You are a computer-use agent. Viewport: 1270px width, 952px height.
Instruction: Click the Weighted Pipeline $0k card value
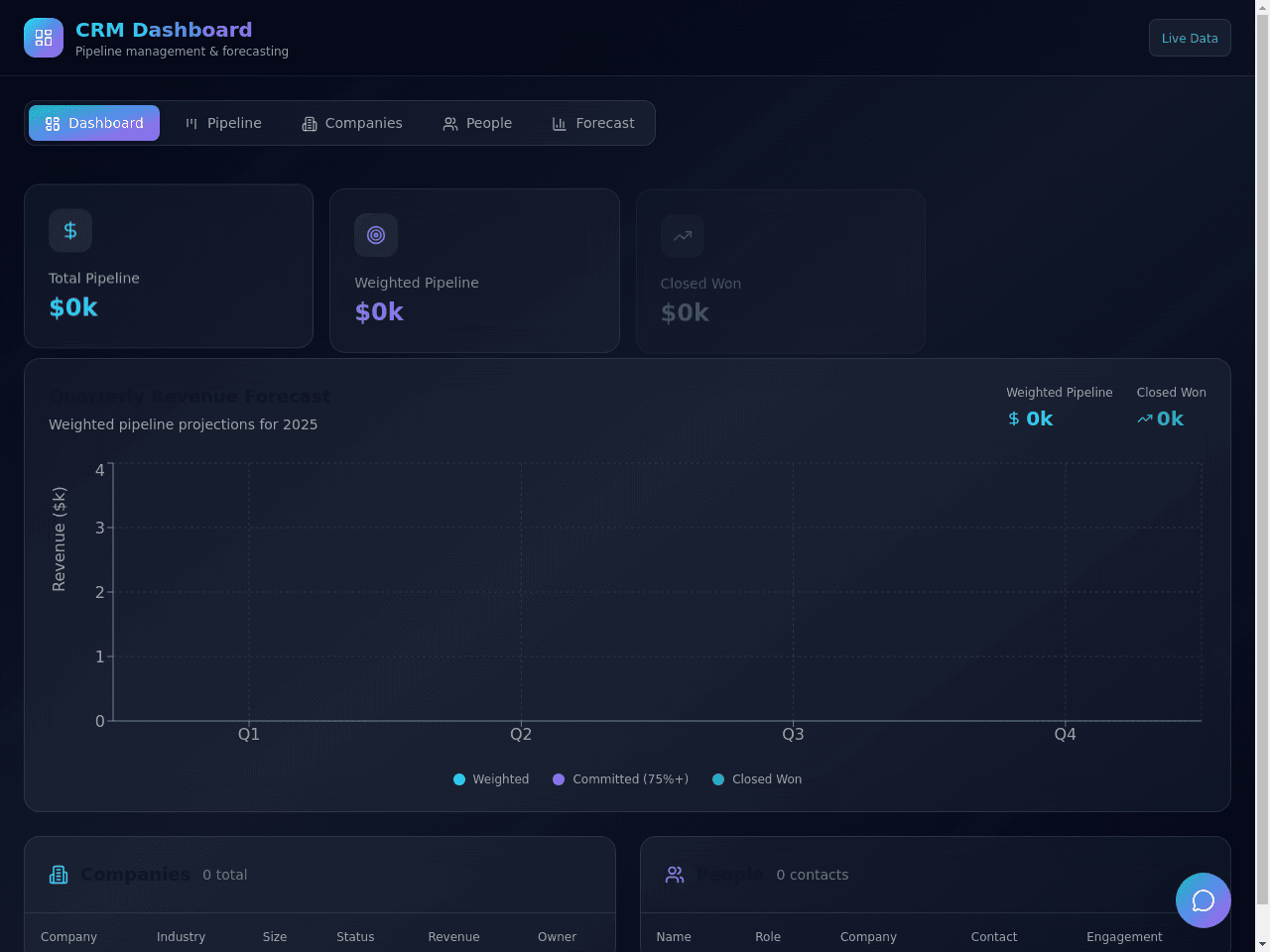click(x=379, y=312)
